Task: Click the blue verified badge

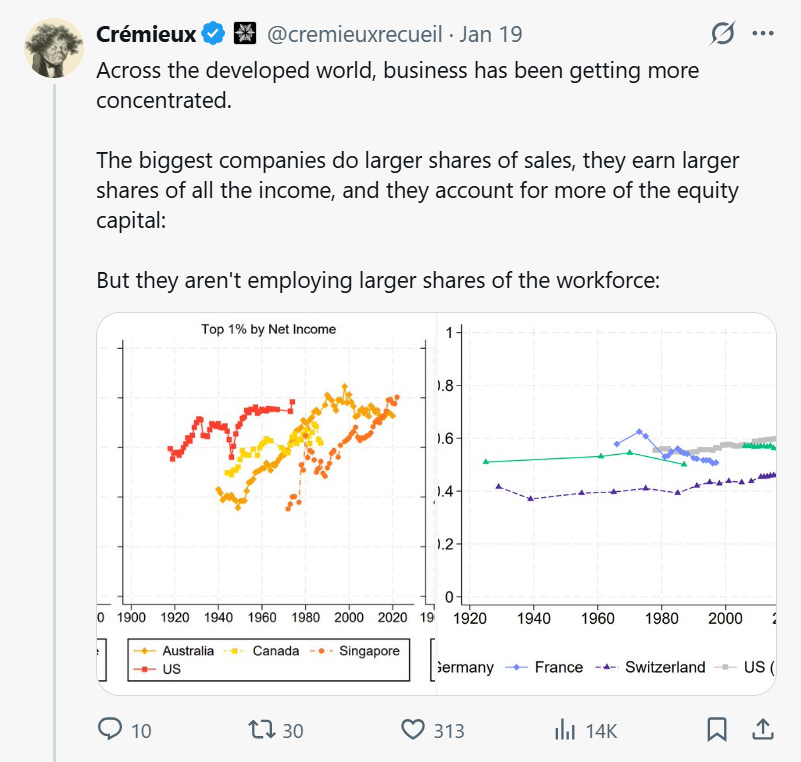Action: pyautogui.click(x=213, y=34)
